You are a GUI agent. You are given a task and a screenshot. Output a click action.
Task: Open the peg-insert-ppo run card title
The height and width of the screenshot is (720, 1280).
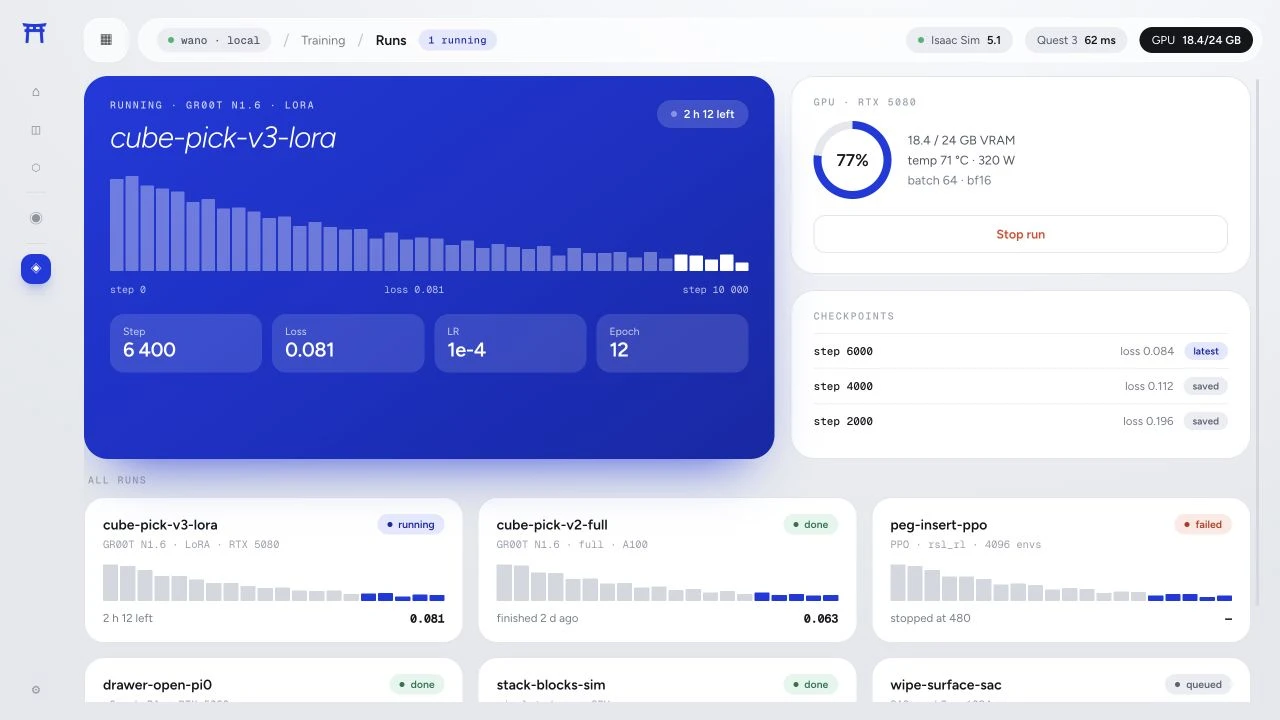[939, 525]
